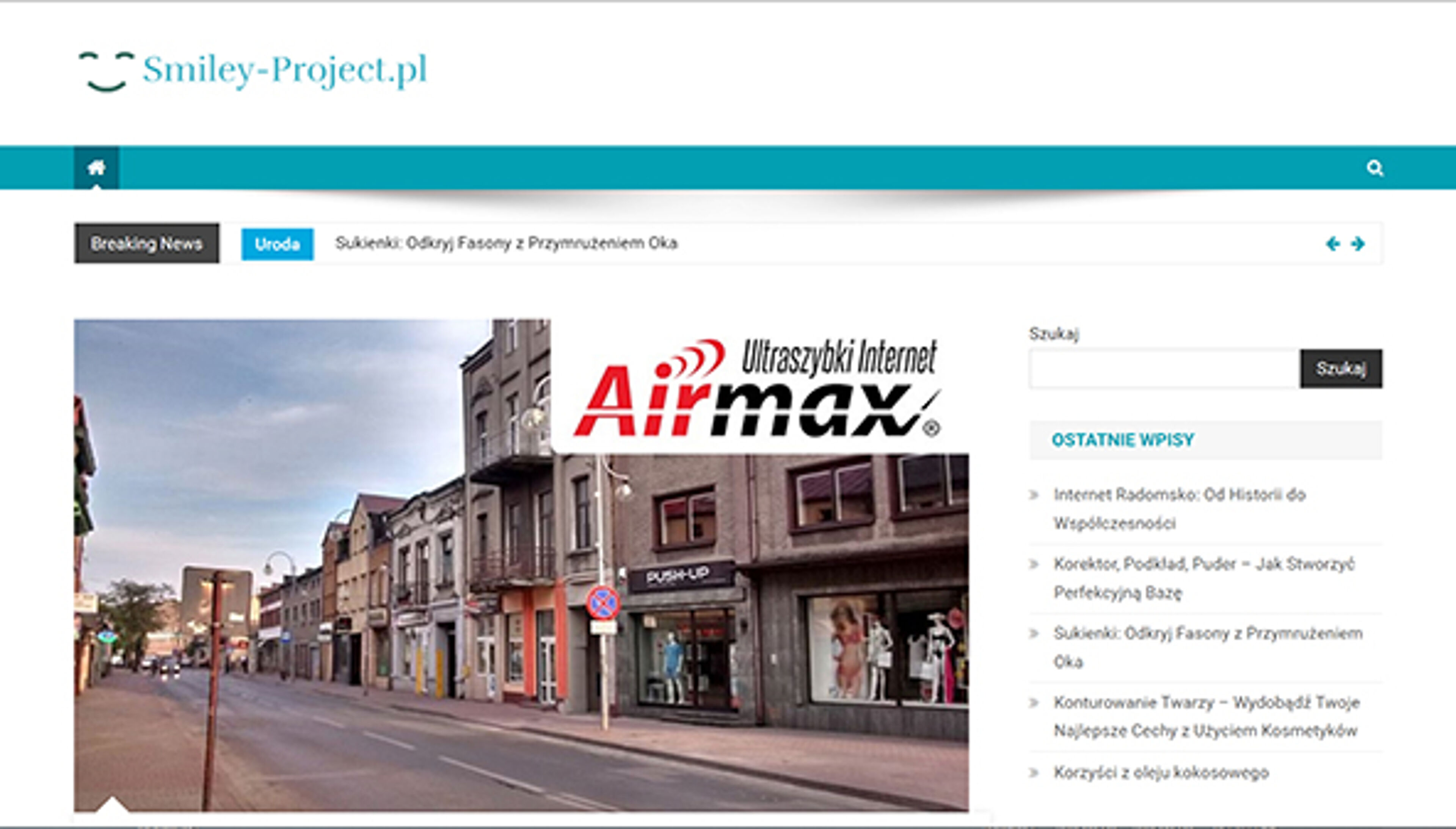Click the smiley face logo icon
1456x829 pixels.
coord(106,71)
